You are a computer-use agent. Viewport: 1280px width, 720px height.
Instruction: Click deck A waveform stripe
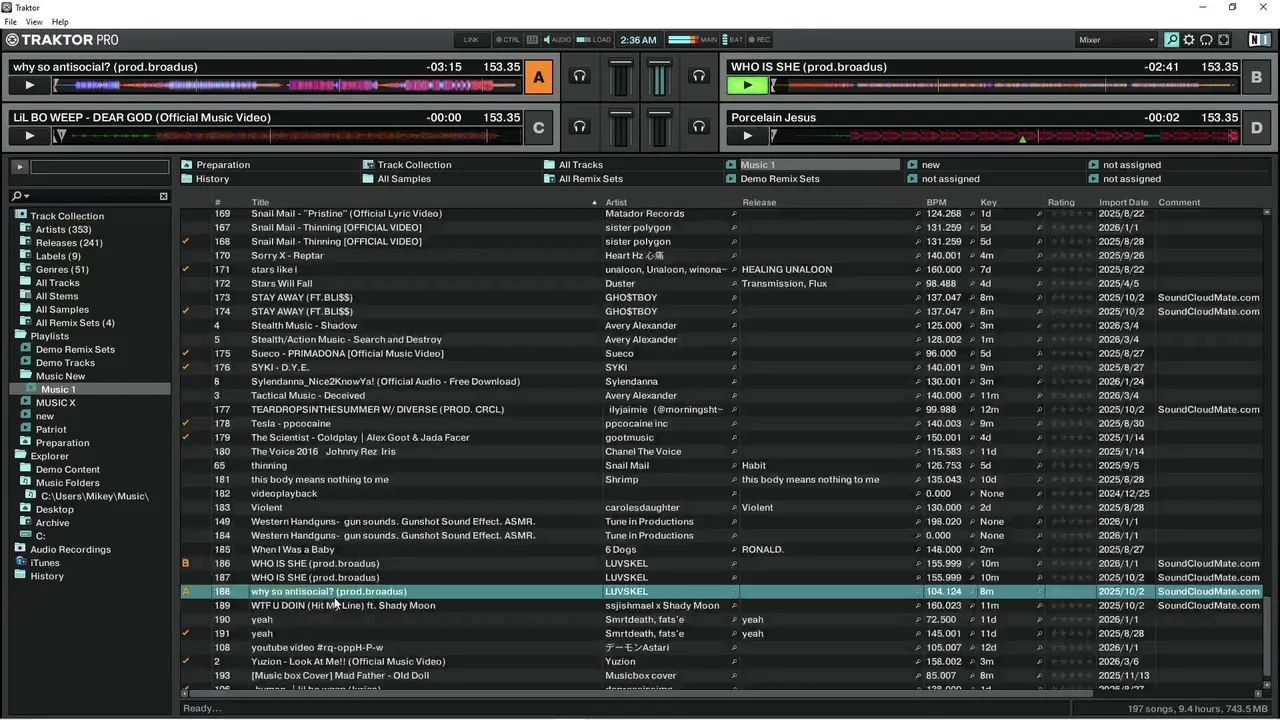288,86
